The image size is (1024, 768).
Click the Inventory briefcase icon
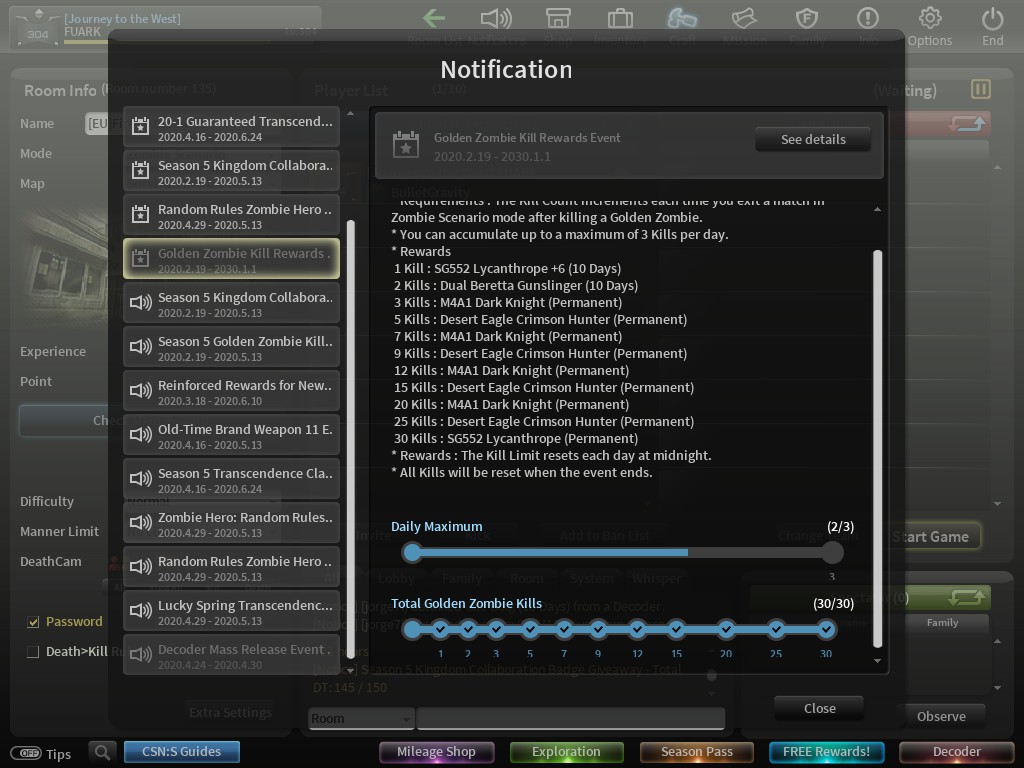click(620, 18)
